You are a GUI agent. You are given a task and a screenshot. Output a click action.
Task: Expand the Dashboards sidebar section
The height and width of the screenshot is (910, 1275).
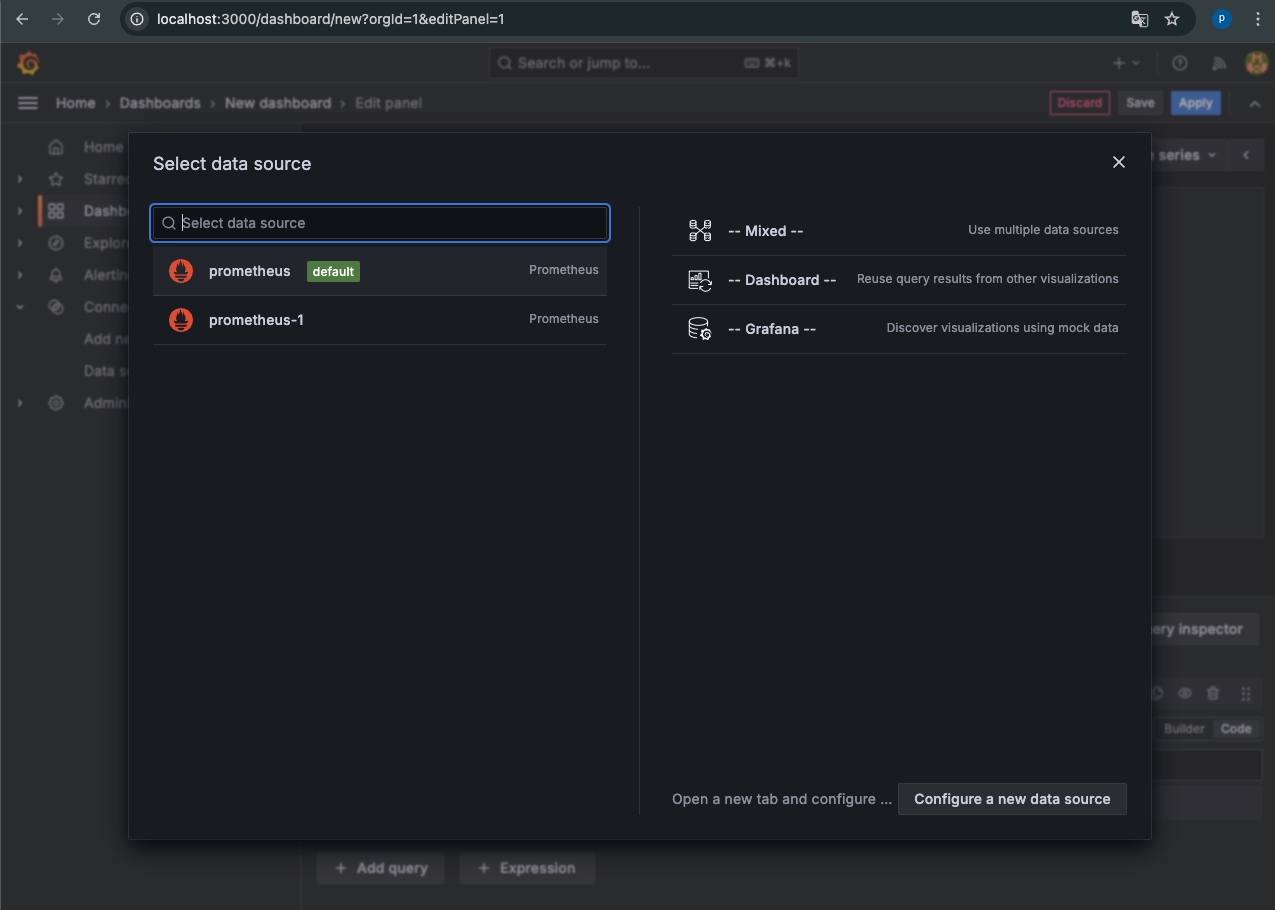point(20,211)
